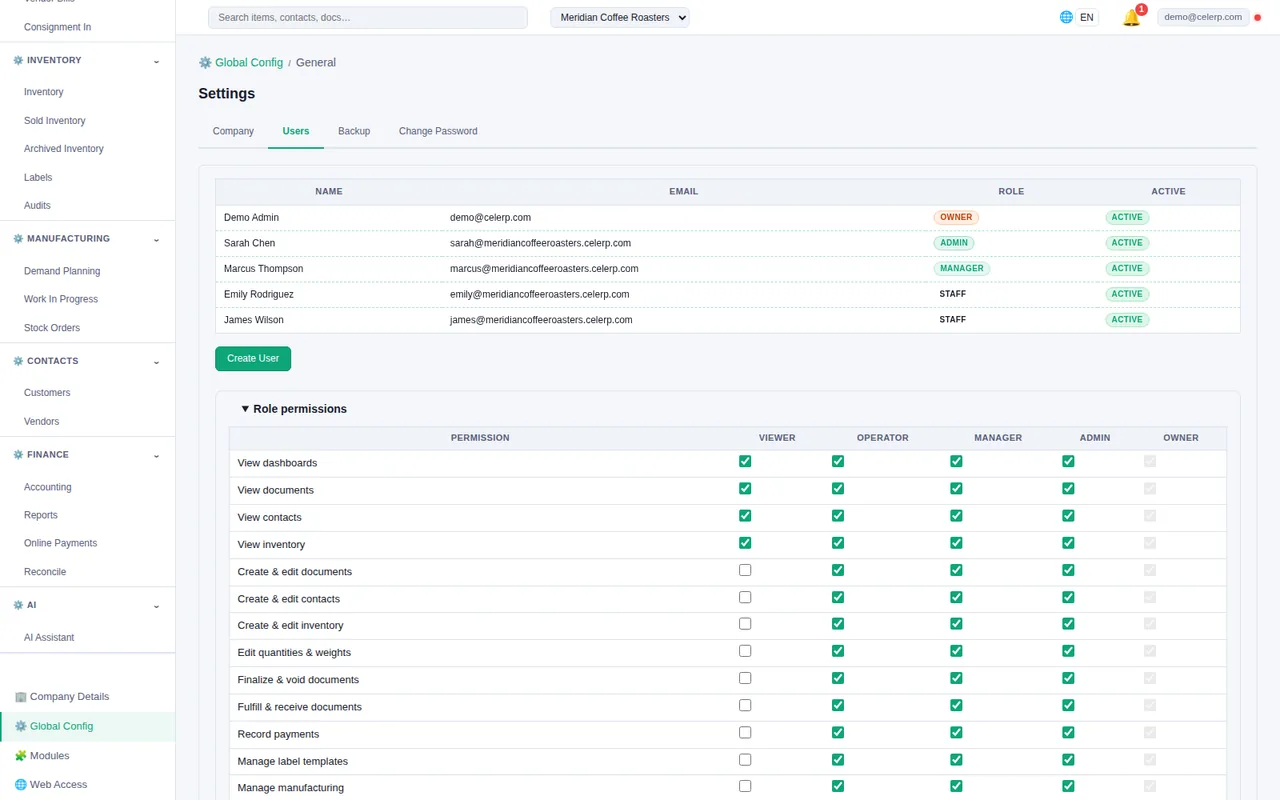Click the Manufacturing section gear icon

18,239
